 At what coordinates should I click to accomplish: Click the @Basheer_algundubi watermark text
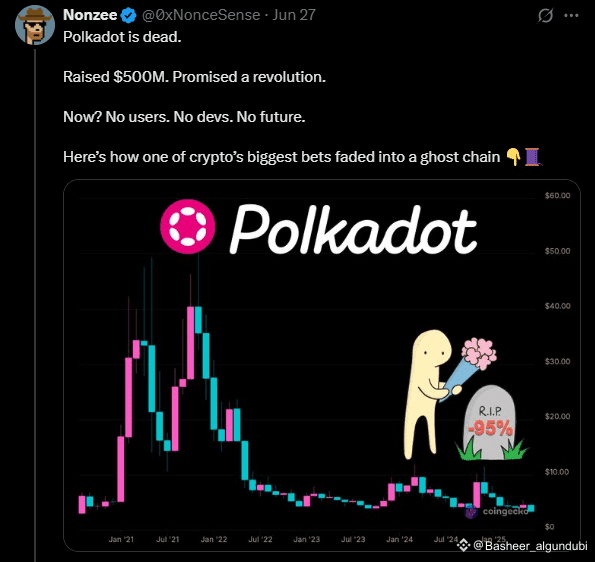pyautogui.click(x=530, y=546)
